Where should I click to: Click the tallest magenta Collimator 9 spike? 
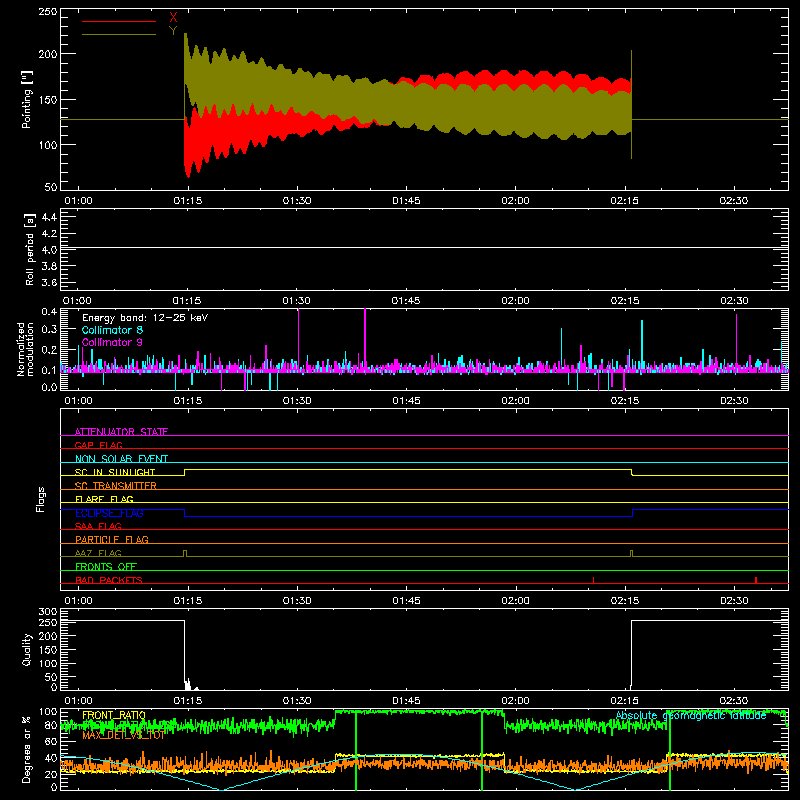click(x=365, y=339)
